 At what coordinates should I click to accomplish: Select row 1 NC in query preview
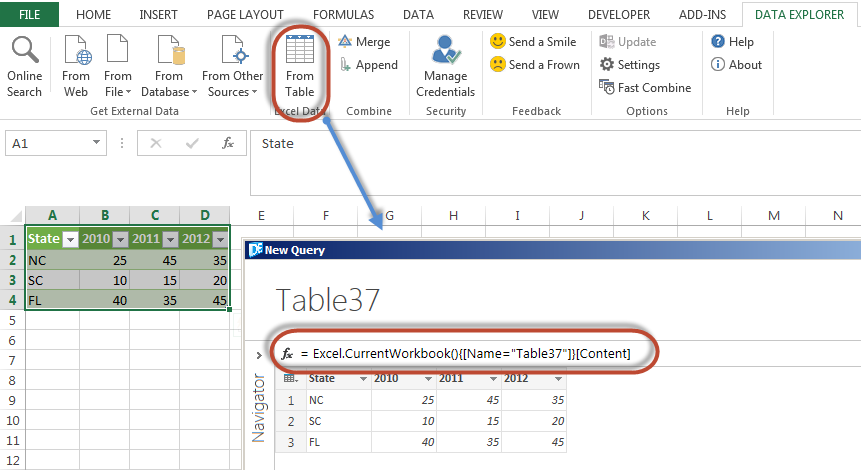[420, 400]
